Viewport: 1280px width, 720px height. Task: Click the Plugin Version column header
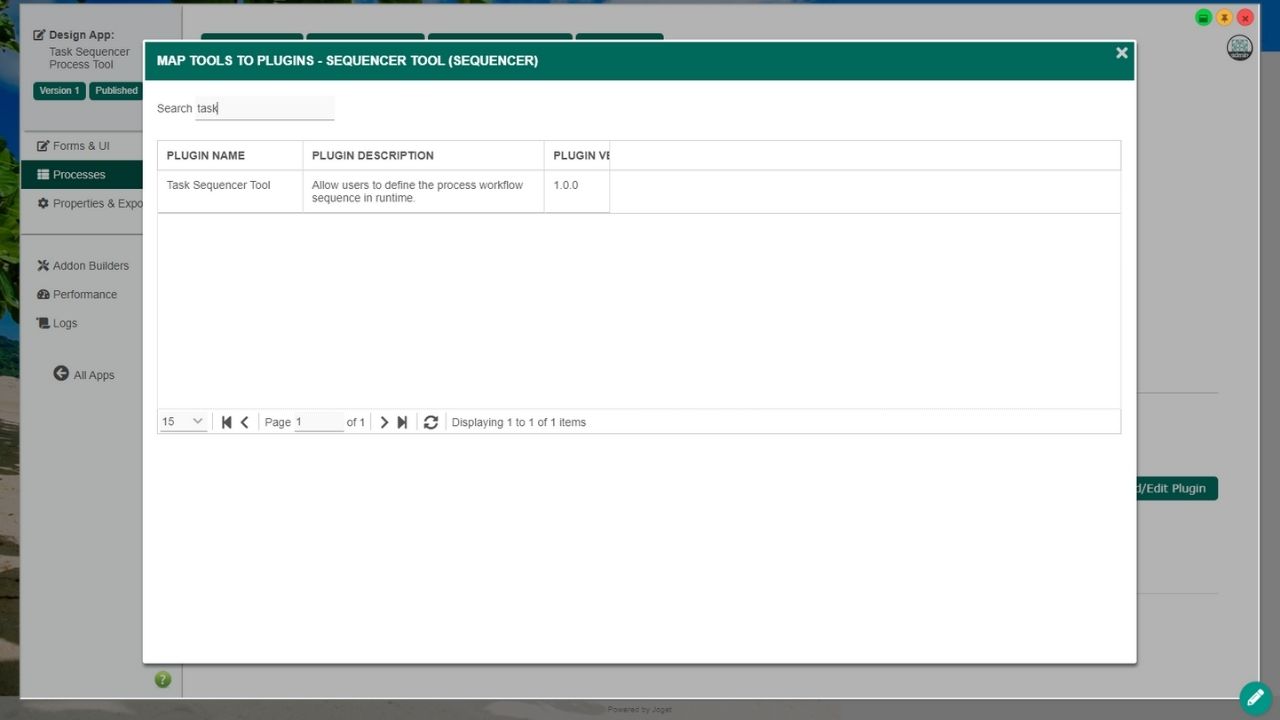click(580, 156)
